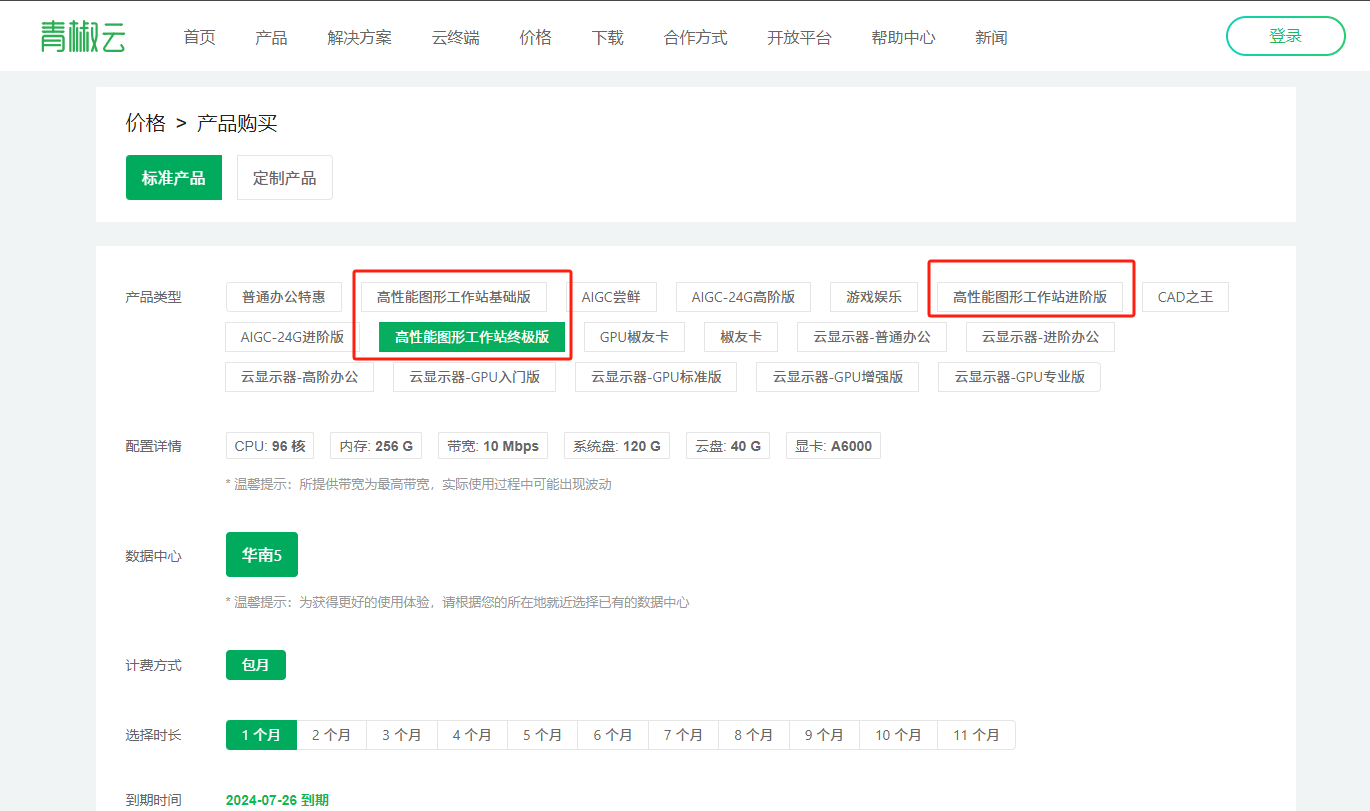The height and width of the screenshot is (811, 1370).
Task: Switch to the 定制产品 tab
Action: tap(285, 178)
